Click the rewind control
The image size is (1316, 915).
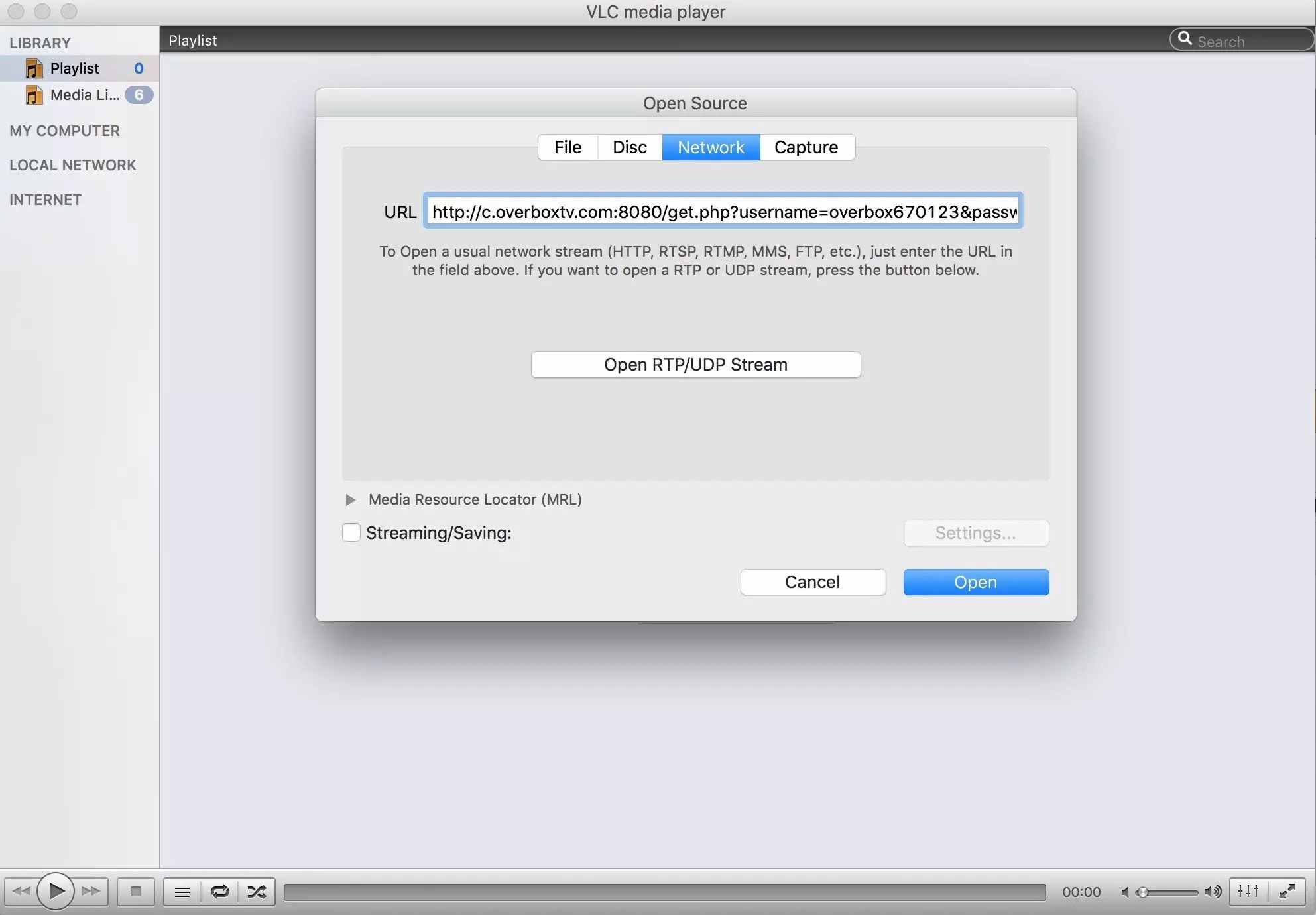click(x=23, y=891)
